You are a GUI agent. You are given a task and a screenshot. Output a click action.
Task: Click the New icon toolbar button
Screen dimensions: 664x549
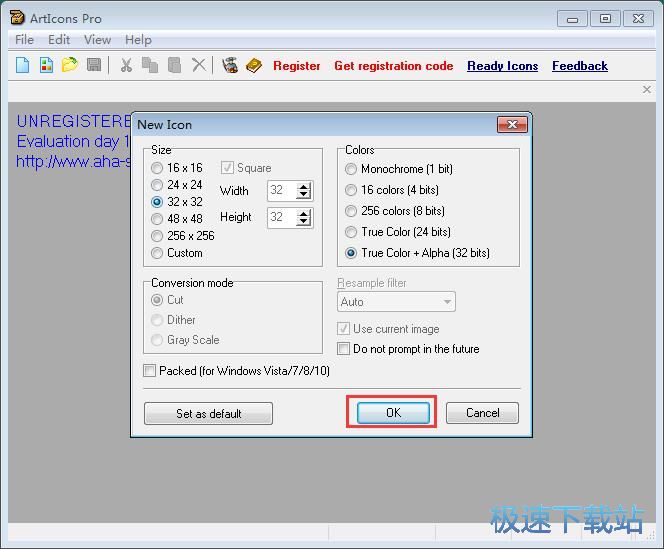22,66
